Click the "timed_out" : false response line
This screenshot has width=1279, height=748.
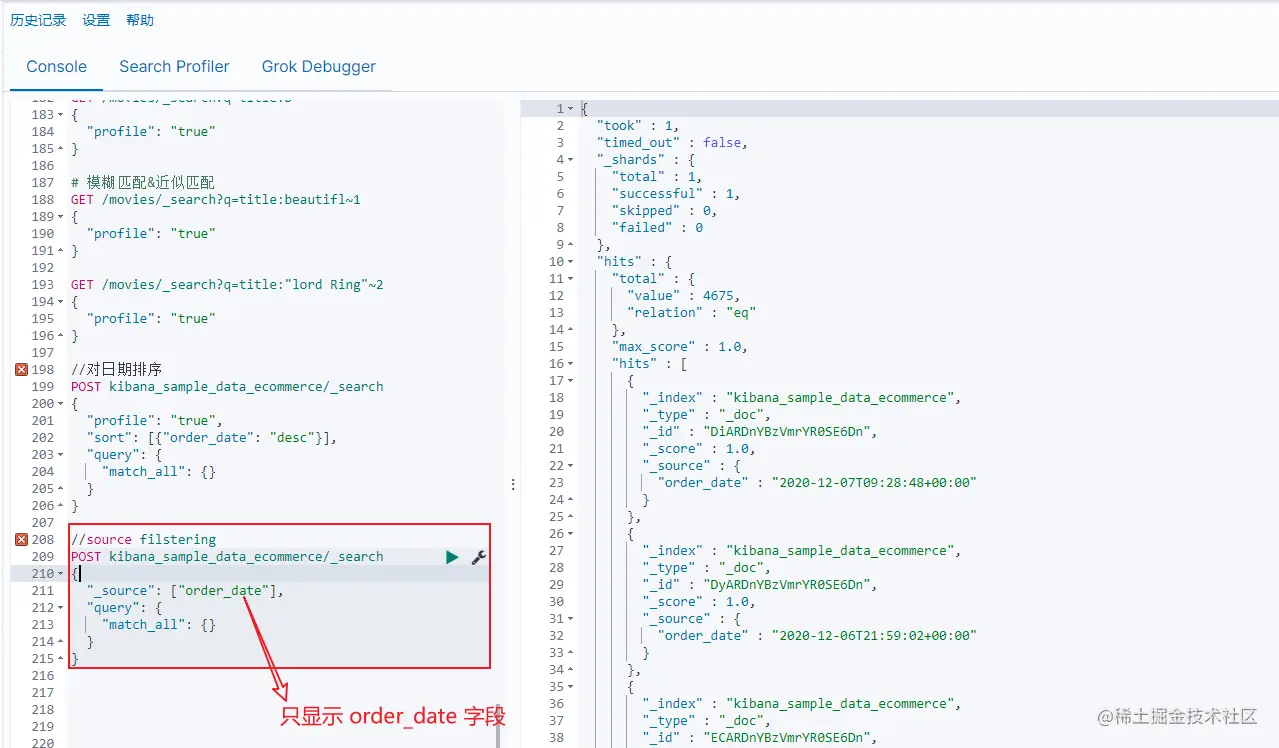point(672,142)
